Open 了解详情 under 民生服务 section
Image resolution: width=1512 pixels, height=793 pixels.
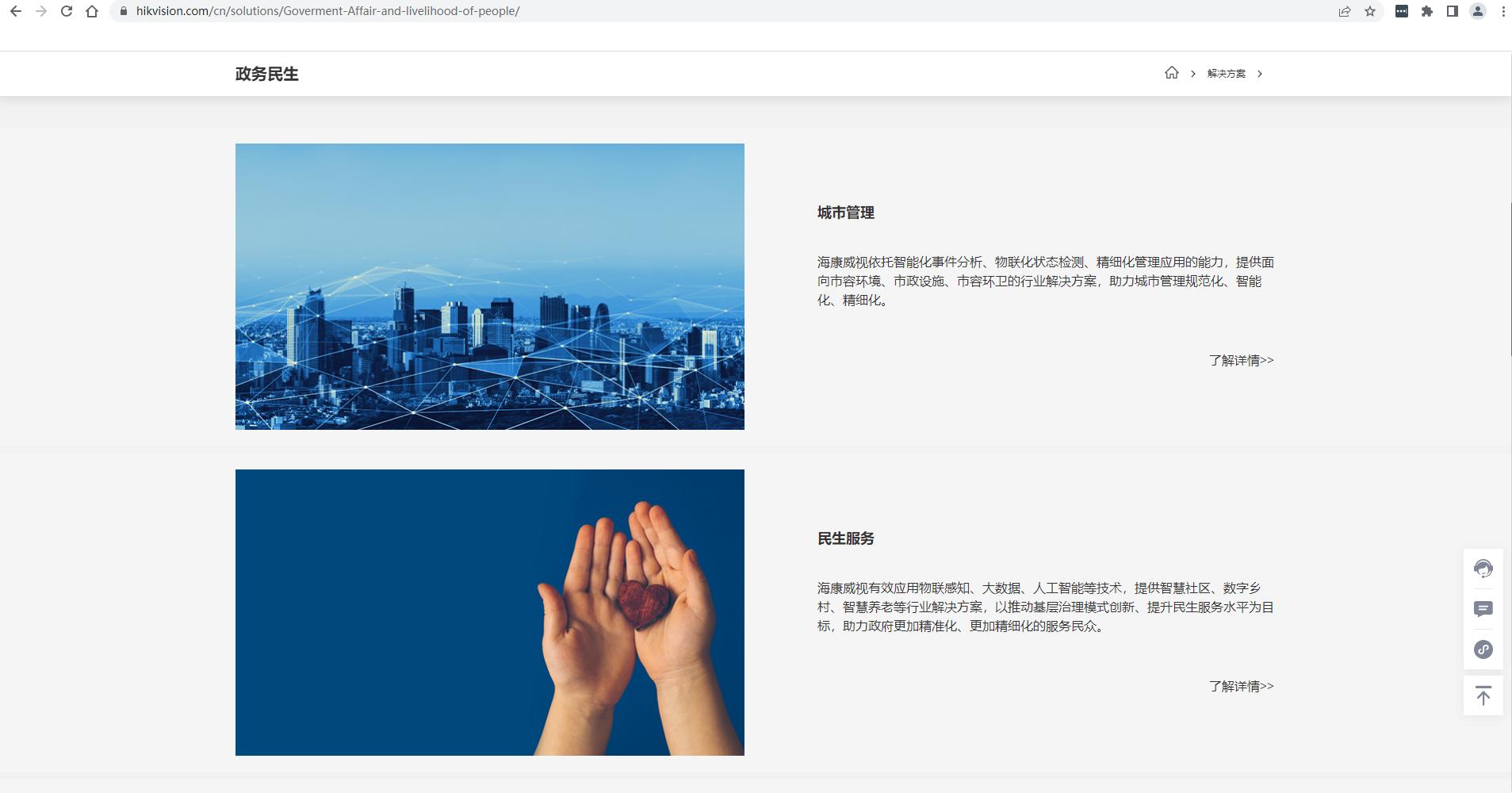[1241, 685]
